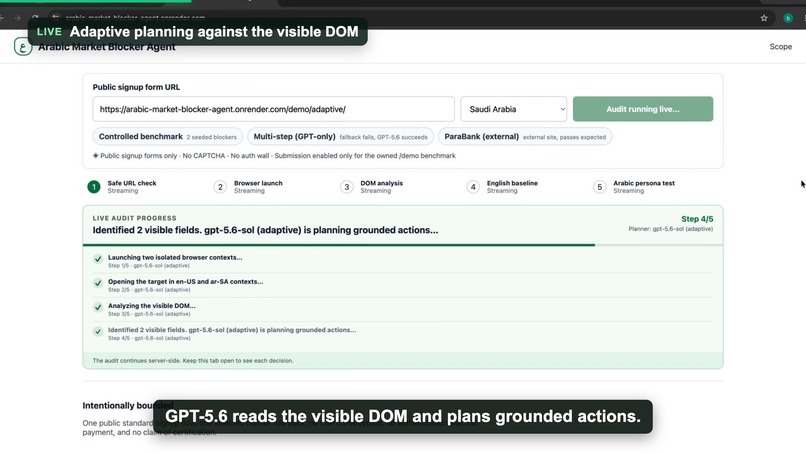Click 'The audit continues server-side' notice text
The height and width of the screenshot is (453, 806).
pos(193,360)
